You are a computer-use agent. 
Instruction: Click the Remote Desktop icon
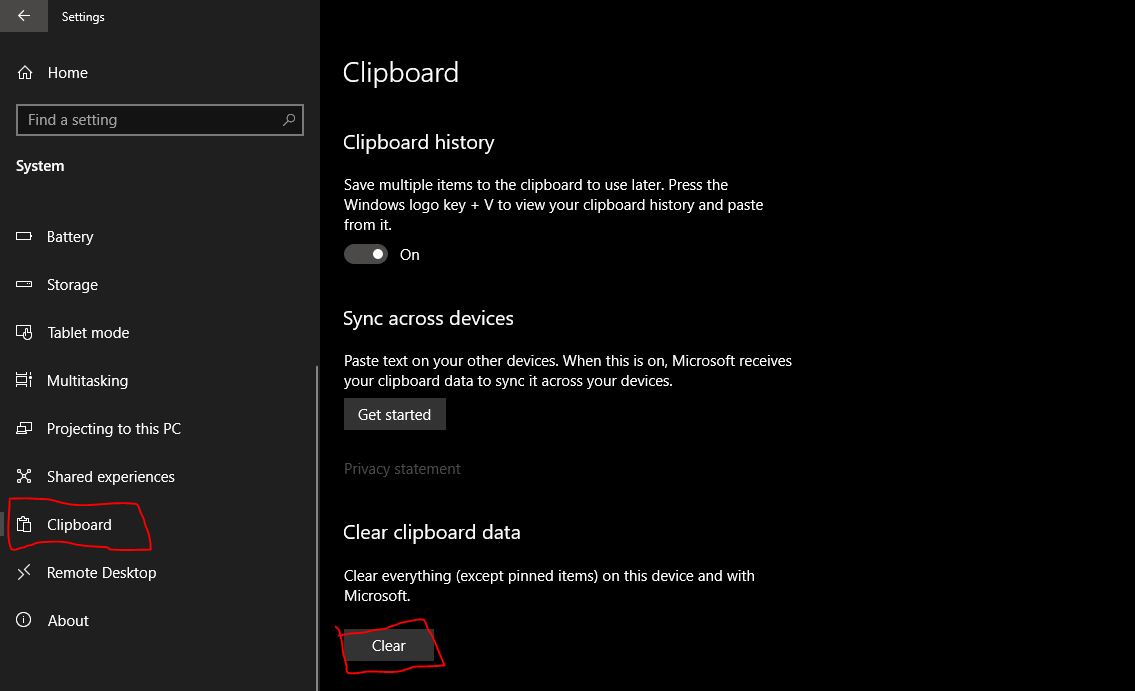point(25,573)
